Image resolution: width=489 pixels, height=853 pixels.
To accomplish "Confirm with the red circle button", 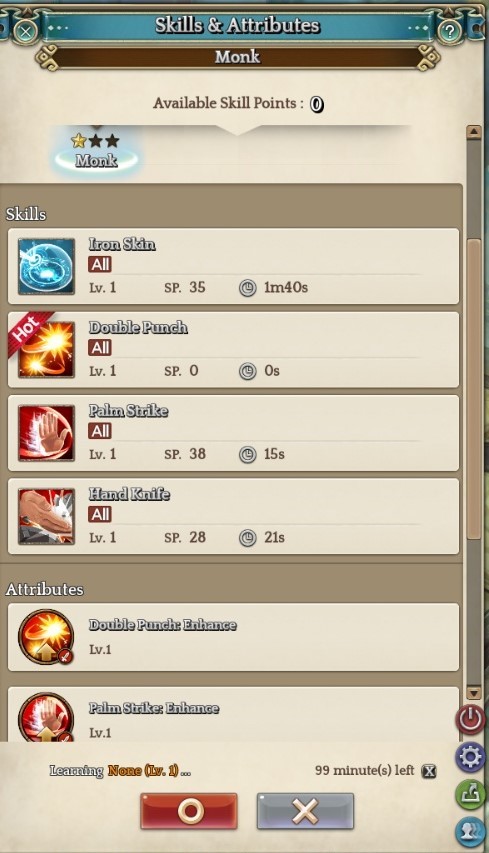I will [189, 811].
